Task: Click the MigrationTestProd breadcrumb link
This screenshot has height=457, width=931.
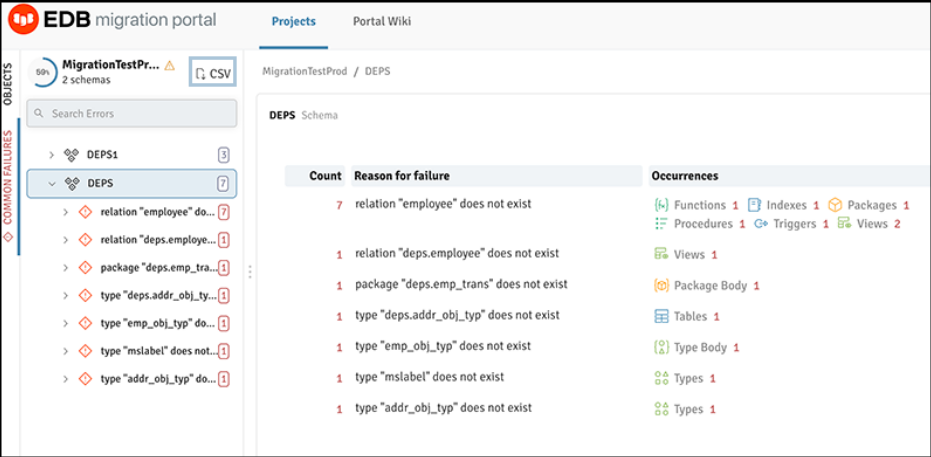Action: [x=305, y=72]
